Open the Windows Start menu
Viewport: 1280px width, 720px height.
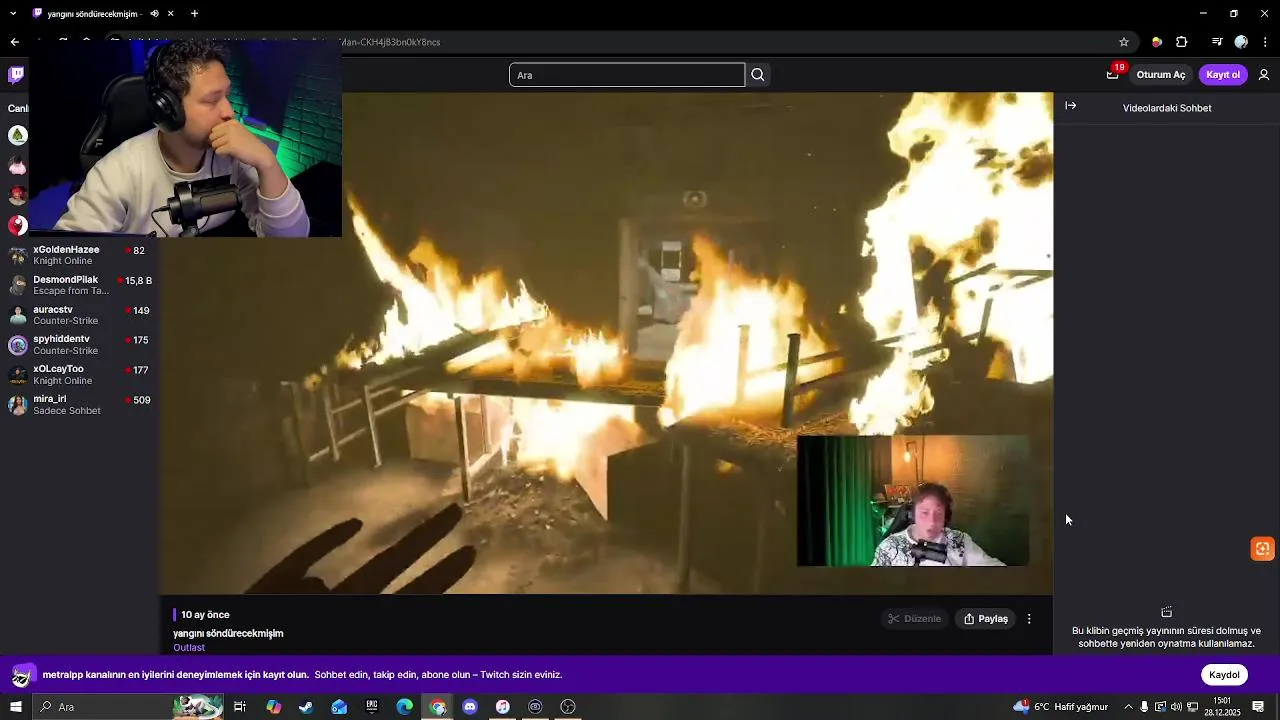[x=15, y=707]
